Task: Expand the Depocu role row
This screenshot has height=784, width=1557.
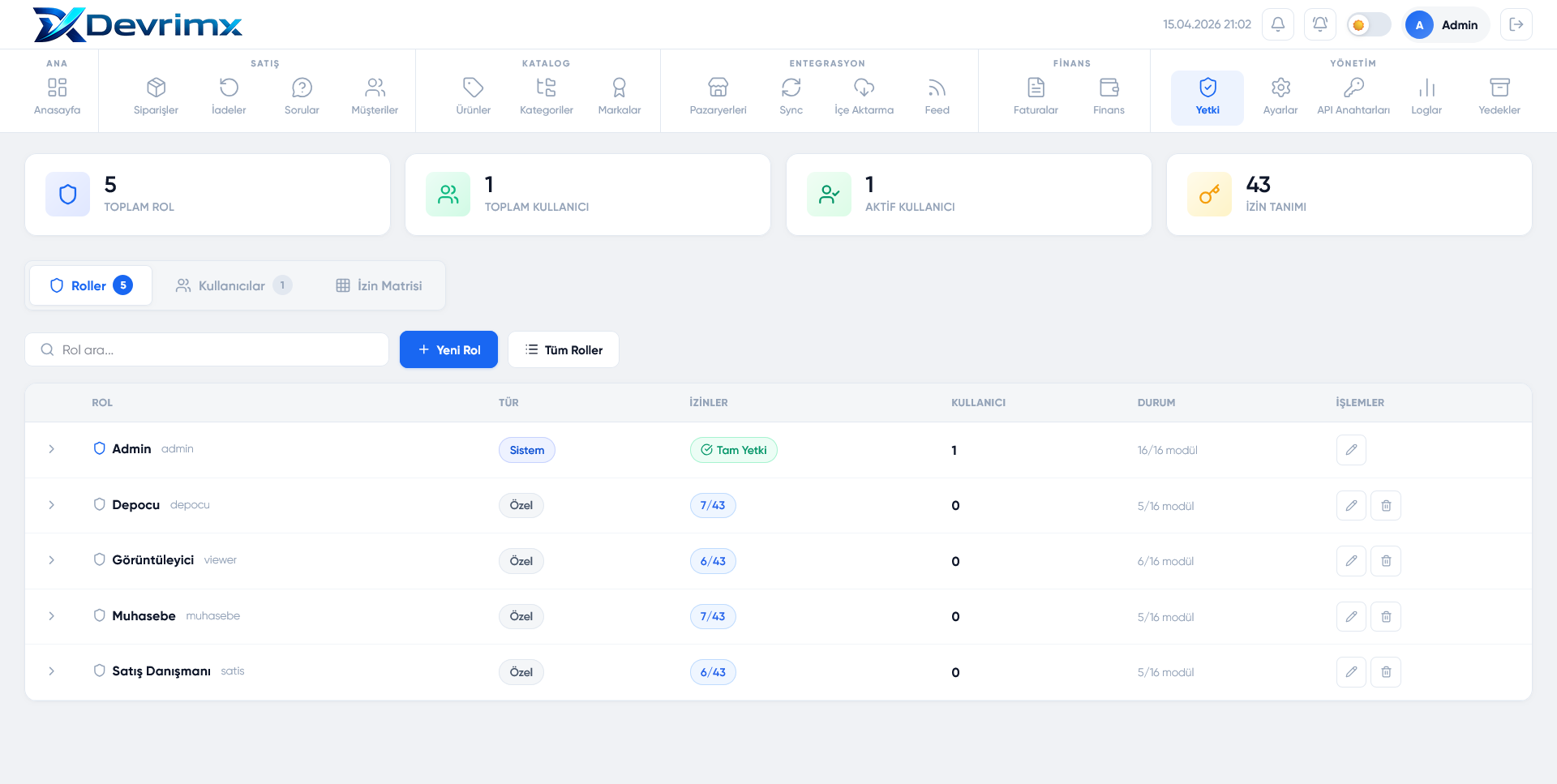Action: [x=52, y=505]
